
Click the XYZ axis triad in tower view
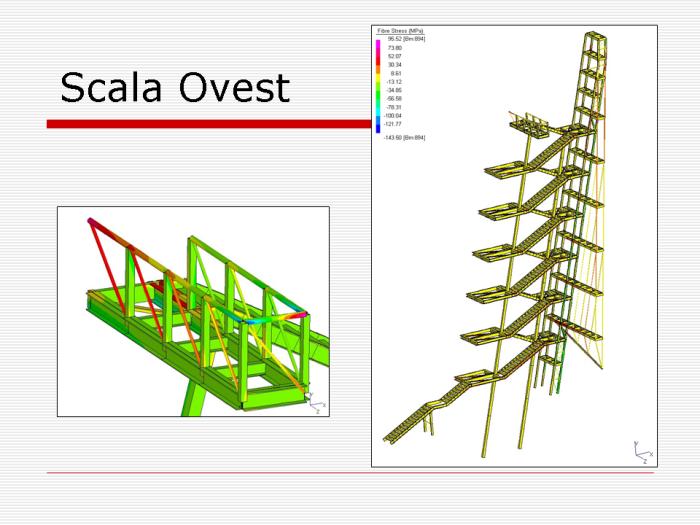pos(641,452)
